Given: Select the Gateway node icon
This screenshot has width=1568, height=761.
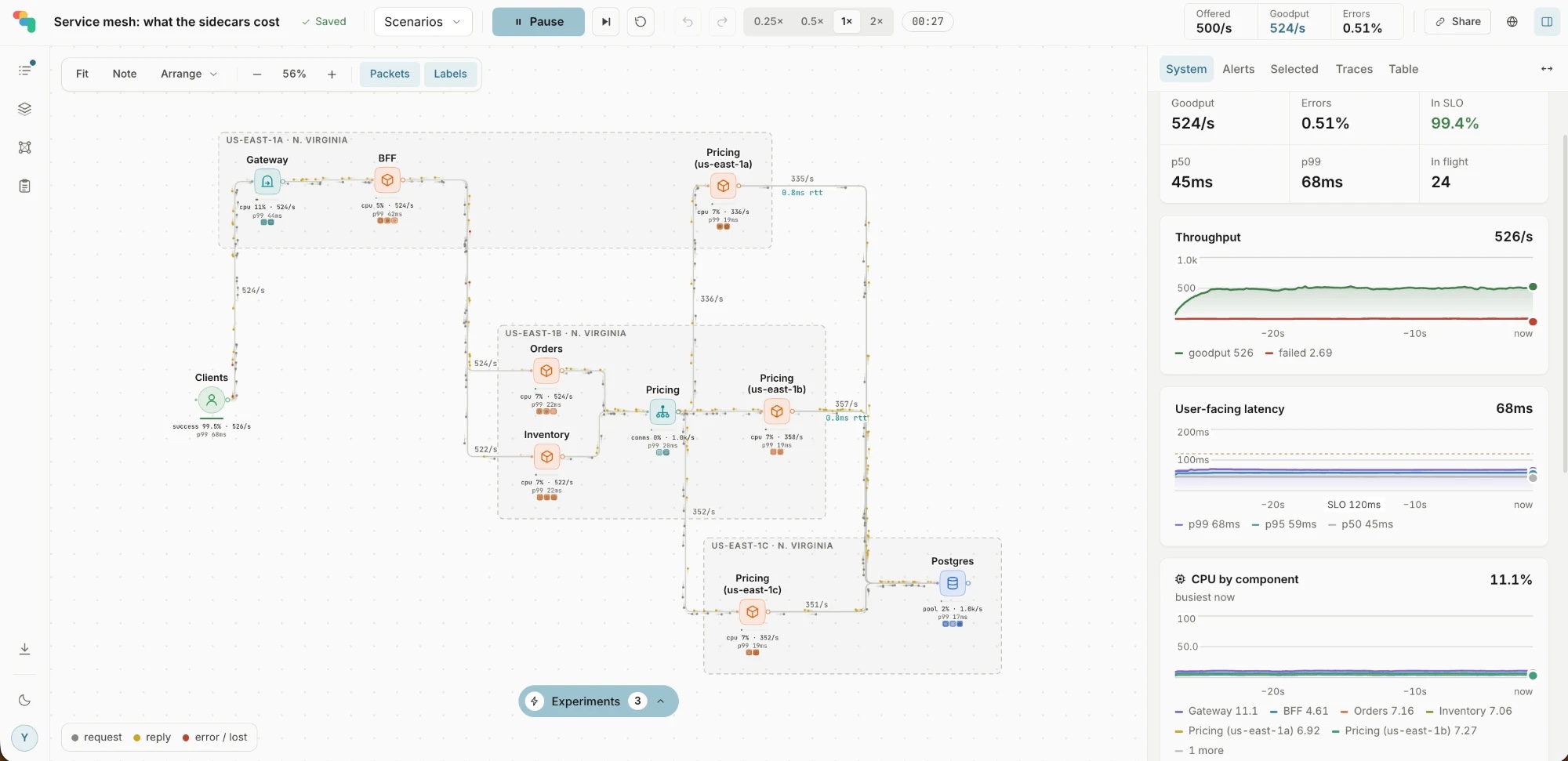Looking at the screenshot, I should tap(267, 182).
